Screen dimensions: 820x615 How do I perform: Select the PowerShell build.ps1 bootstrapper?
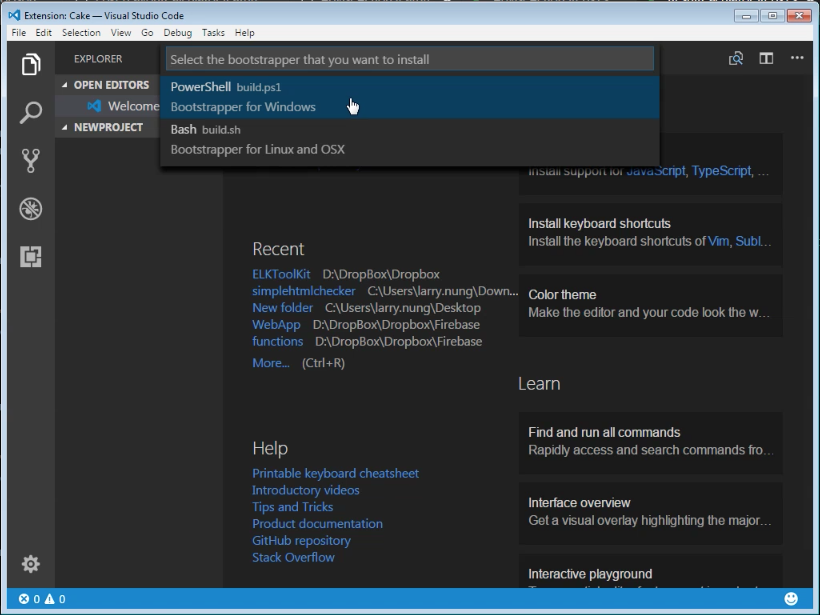point(410,97)
